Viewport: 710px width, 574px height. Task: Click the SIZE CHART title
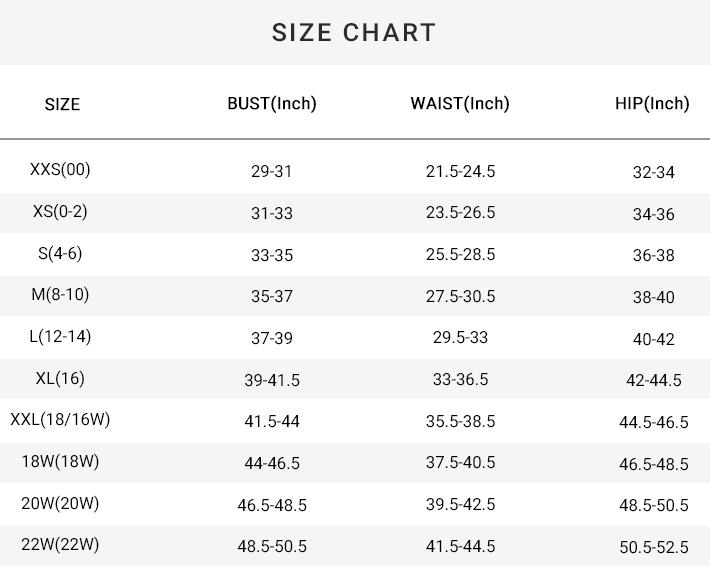coord(354,32)
